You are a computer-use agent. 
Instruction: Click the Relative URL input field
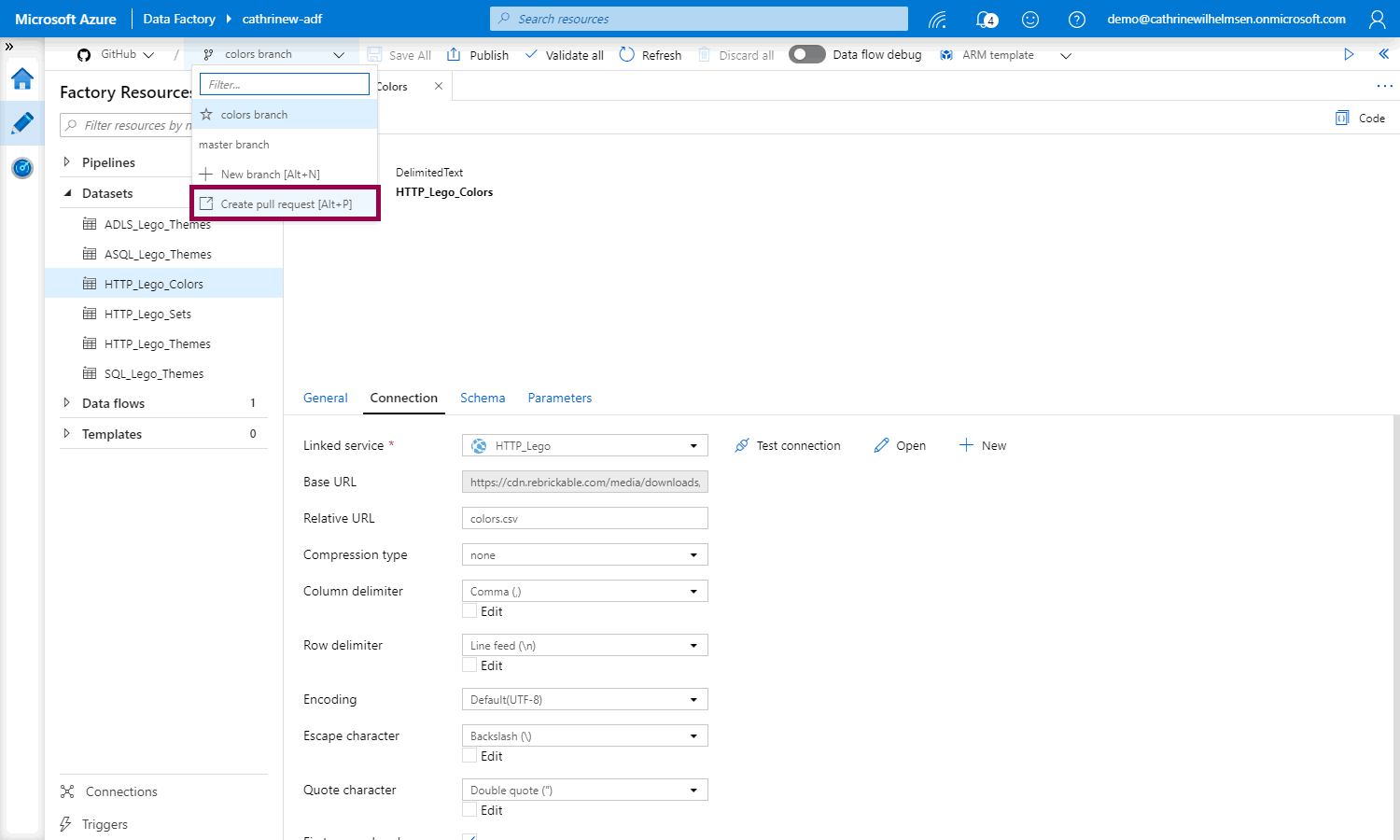[x=584, y=519]
